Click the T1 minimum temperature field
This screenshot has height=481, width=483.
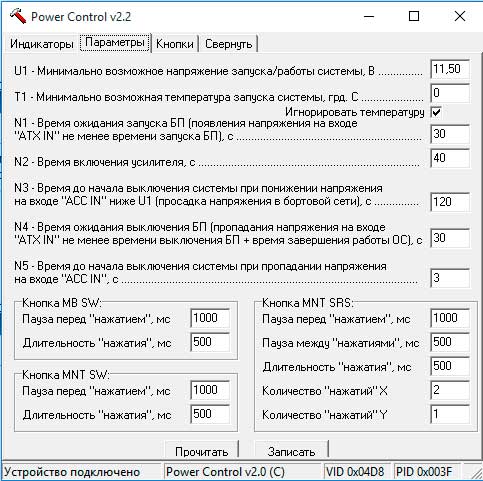(x=450, y=94)
